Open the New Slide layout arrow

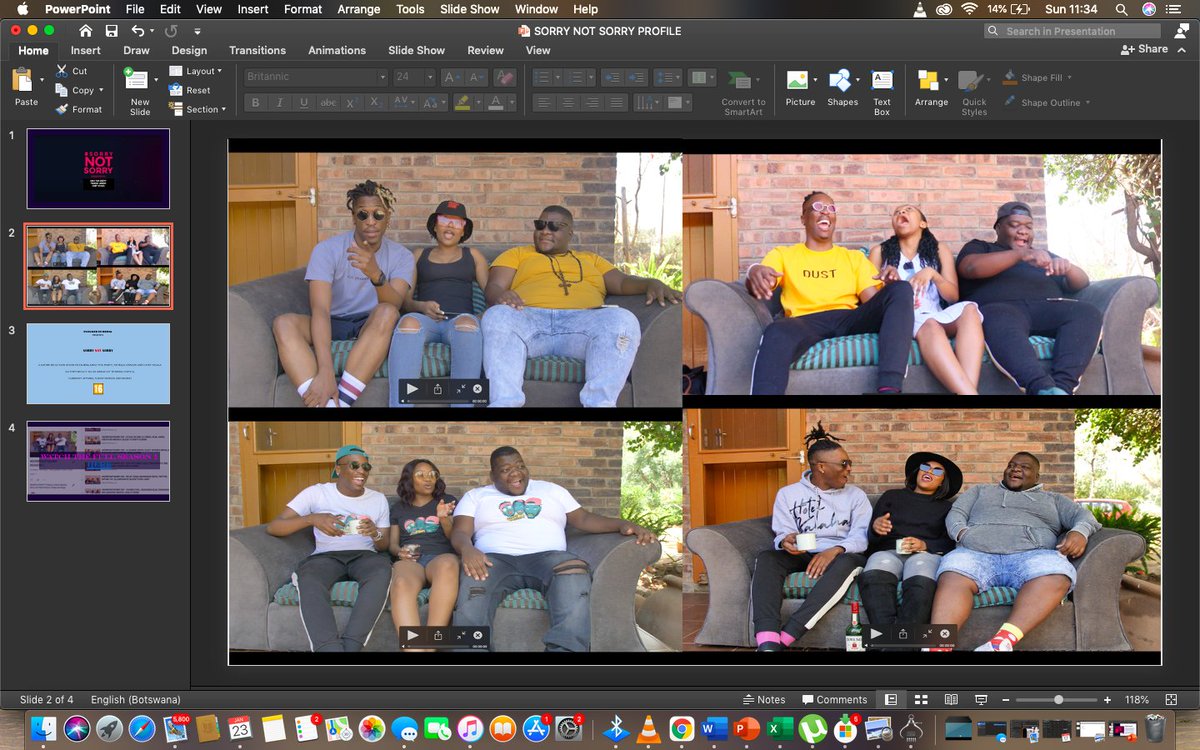(x=155, y=78)
